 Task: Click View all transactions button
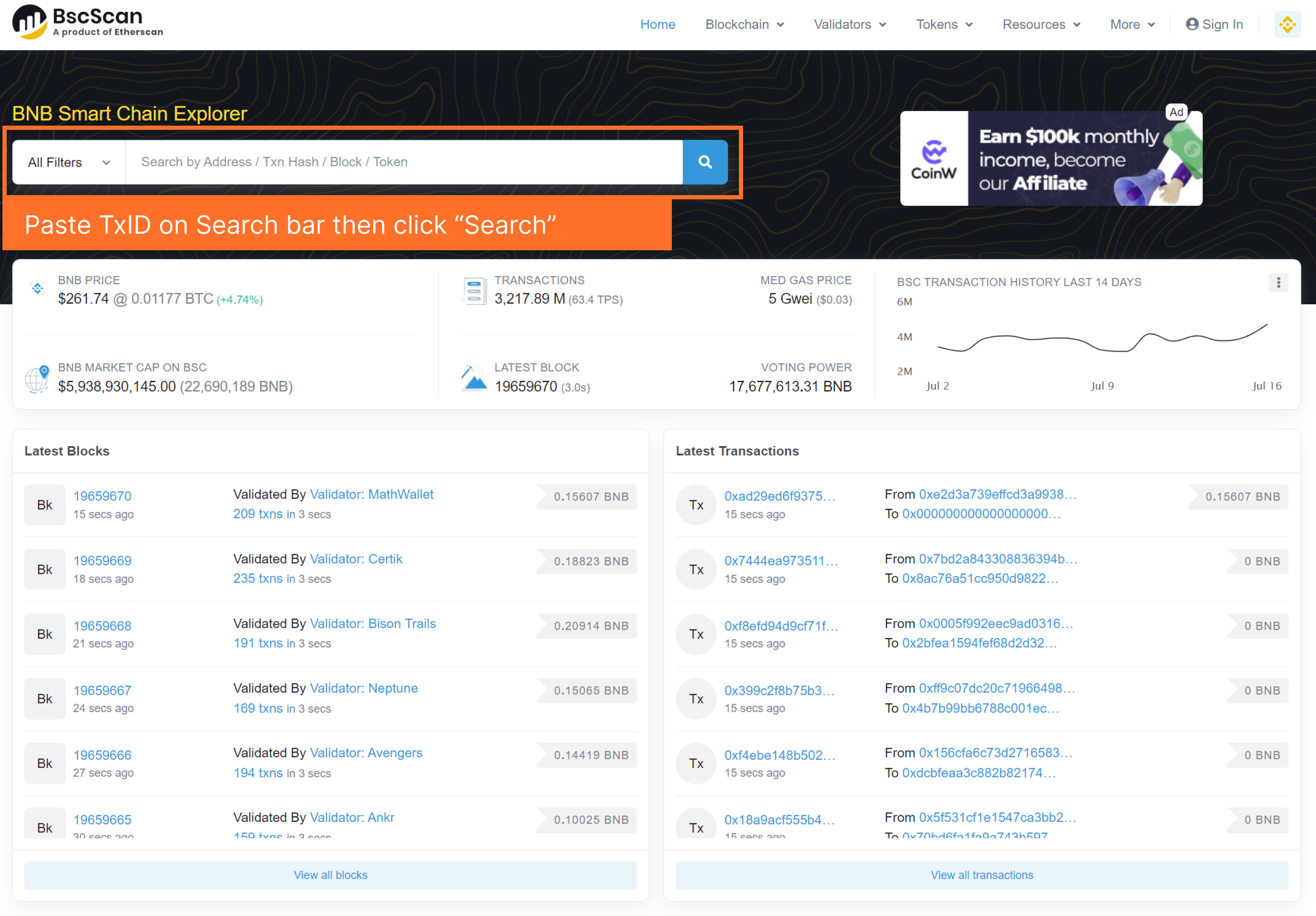point(981,875)
